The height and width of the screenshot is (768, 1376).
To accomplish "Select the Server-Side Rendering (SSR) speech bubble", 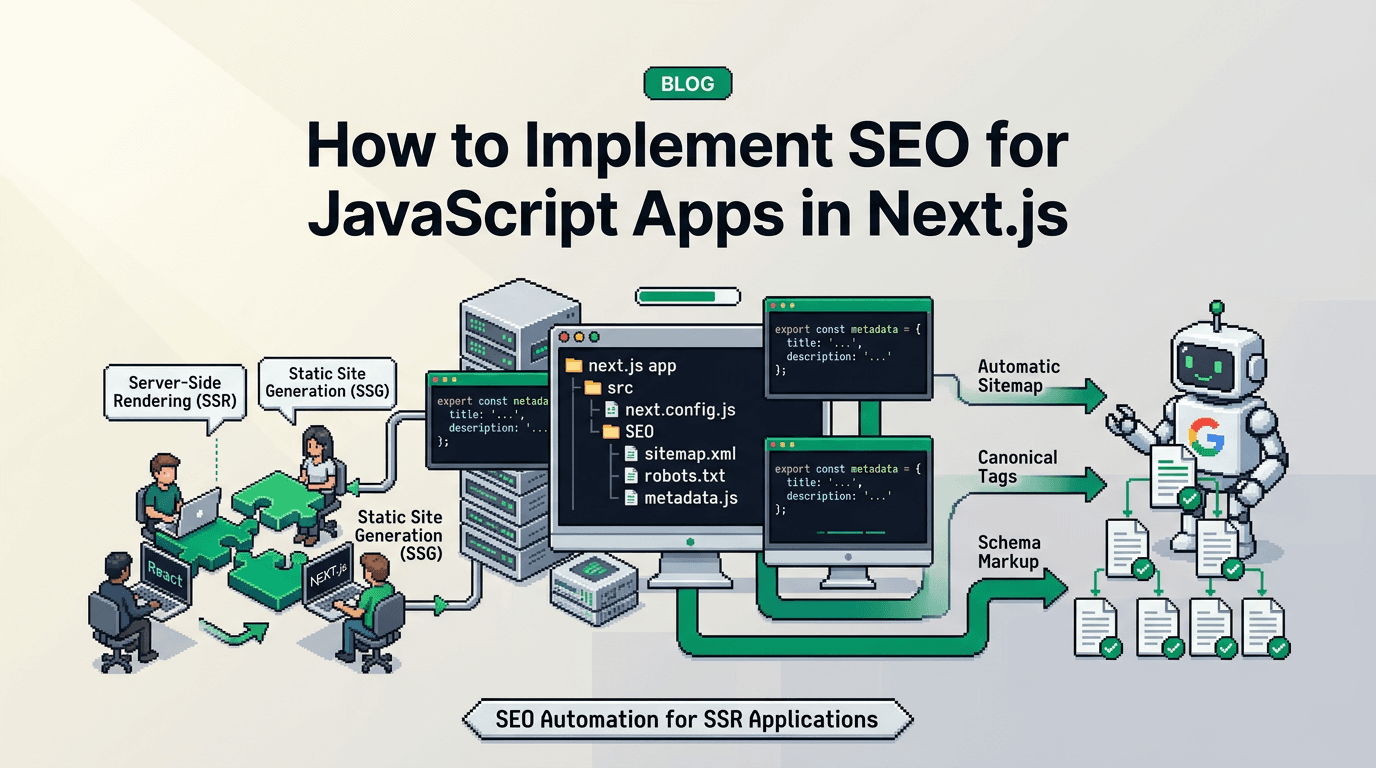I will [174, 391].
